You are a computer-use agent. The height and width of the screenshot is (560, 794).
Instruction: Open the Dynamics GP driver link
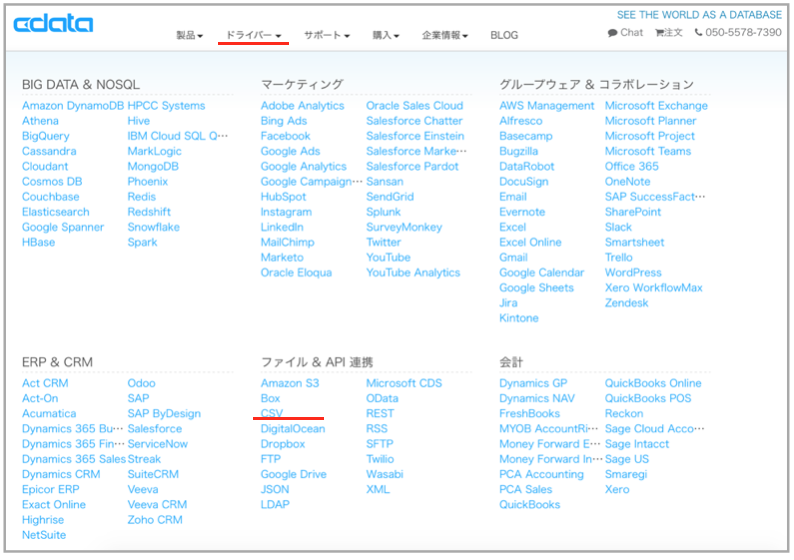(533, 383)
